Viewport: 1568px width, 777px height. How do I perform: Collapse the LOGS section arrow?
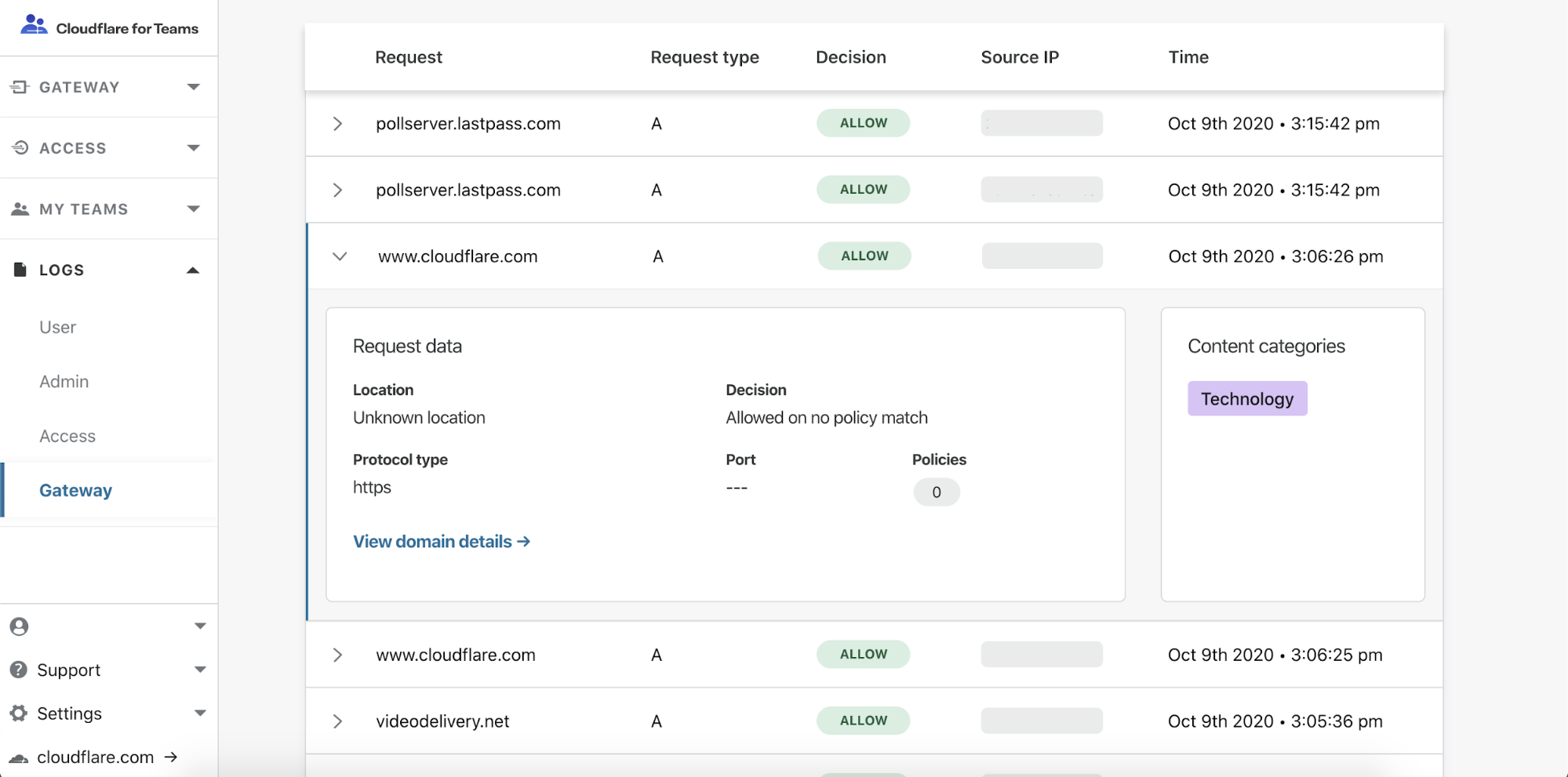[193, 270]
